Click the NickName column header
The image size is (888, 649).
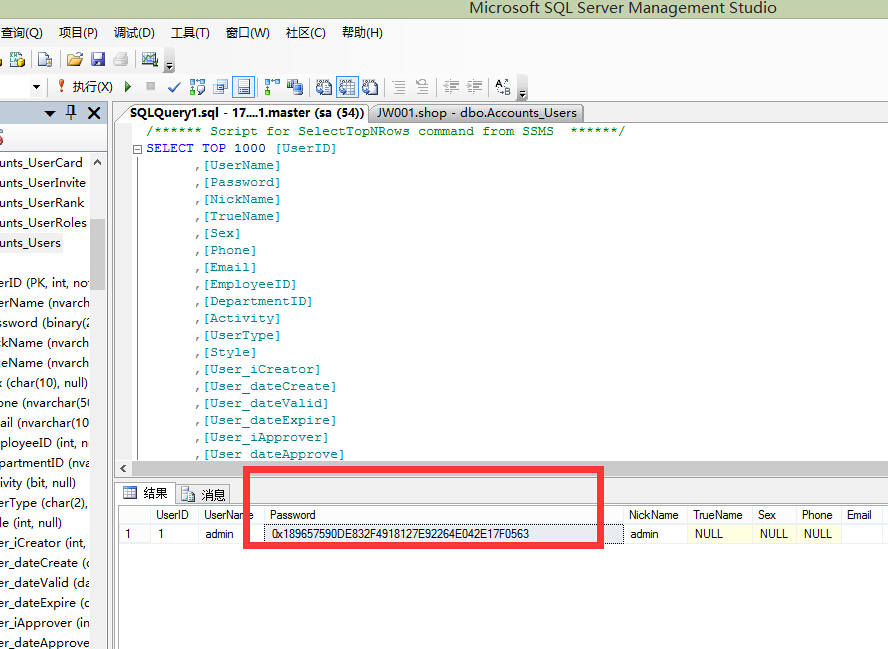[654, 515]
